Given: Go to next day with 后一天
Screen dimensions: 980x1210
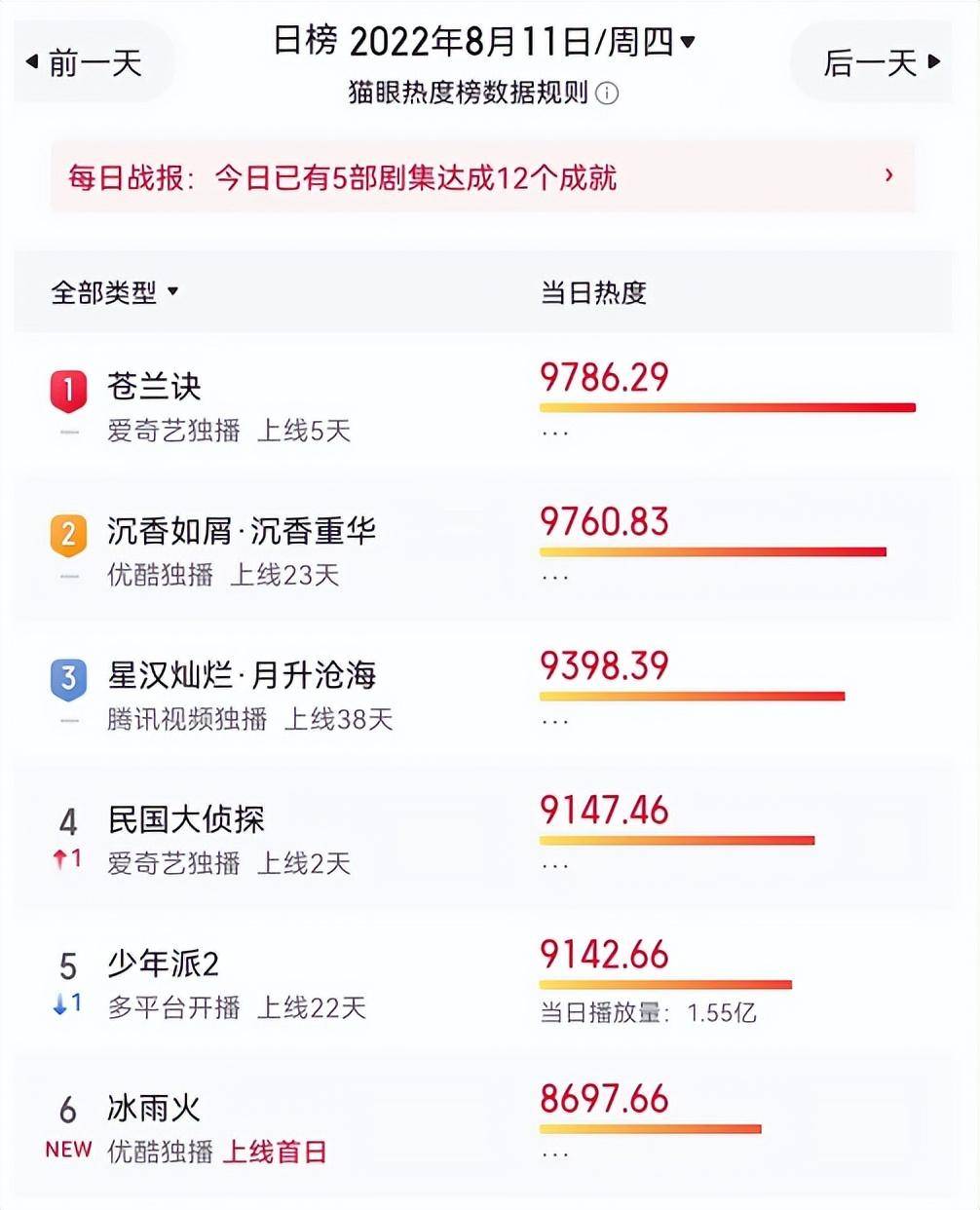Looking at the screenshot, I should coord(882,63).
